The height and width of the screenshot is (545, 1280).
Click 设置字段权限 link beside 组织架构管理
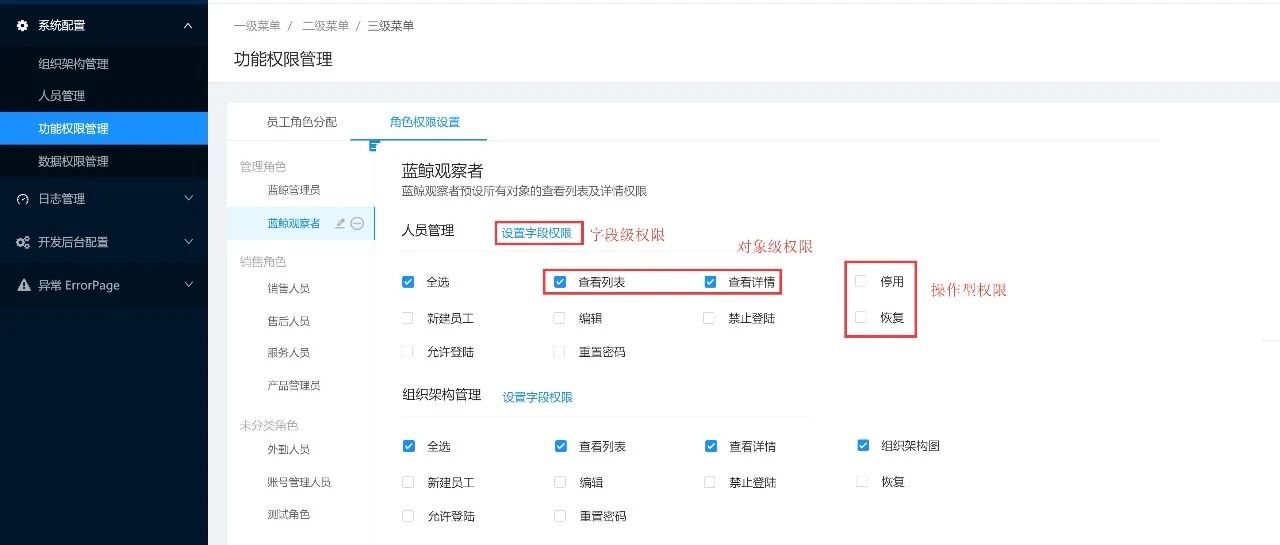coord(537,397)
